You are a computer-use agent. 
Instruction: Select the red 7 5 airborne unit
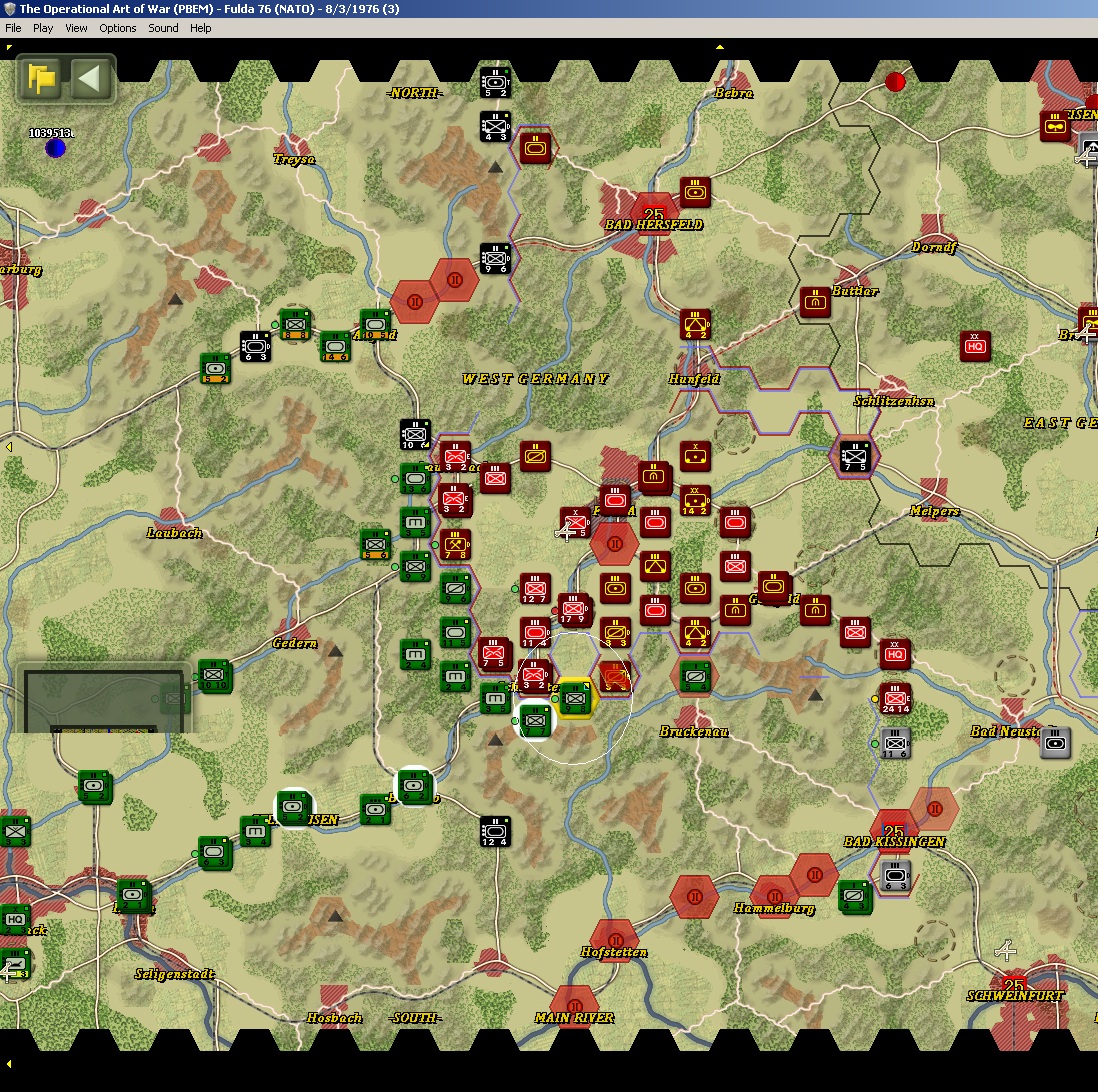click(x=494, y=654)
